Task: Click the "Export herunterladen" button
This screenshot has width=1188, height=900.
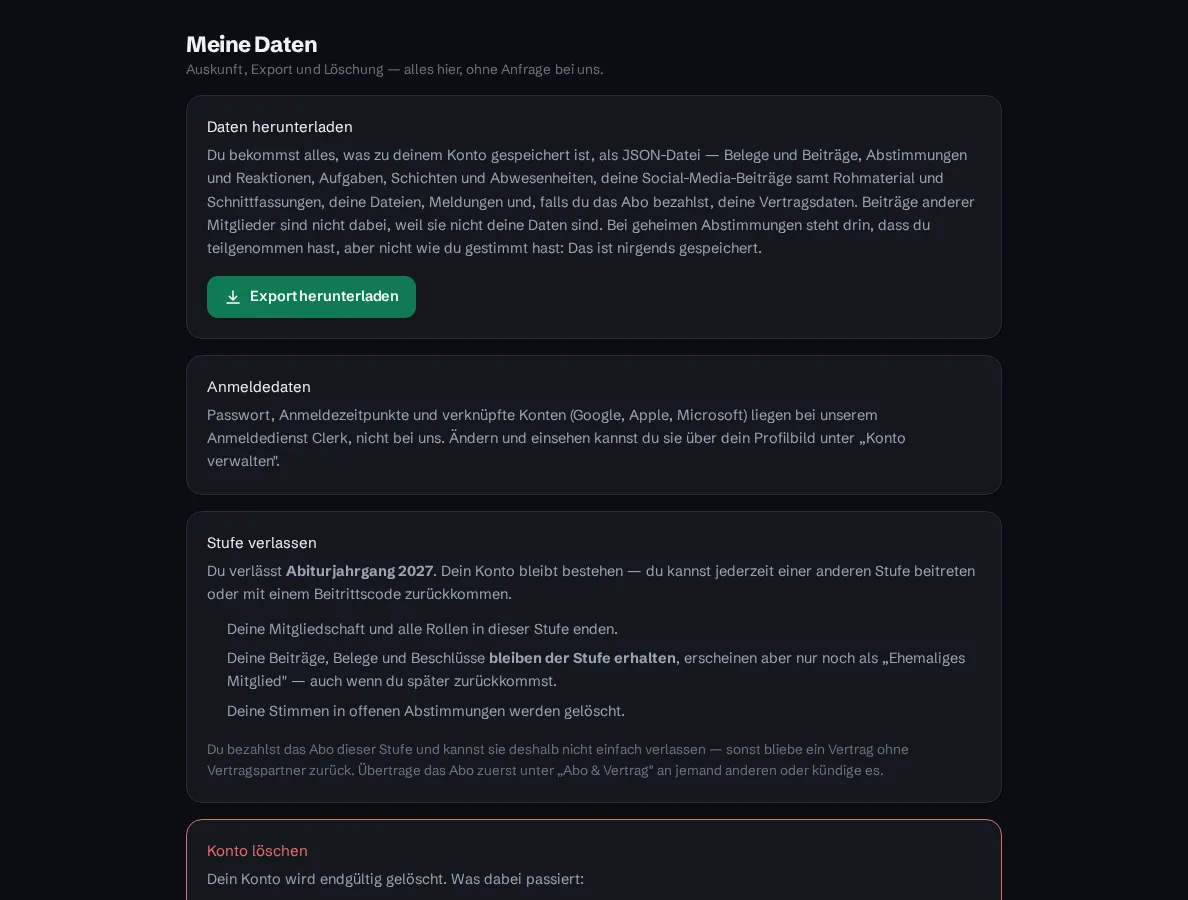Action: click(x=311, y=297)
